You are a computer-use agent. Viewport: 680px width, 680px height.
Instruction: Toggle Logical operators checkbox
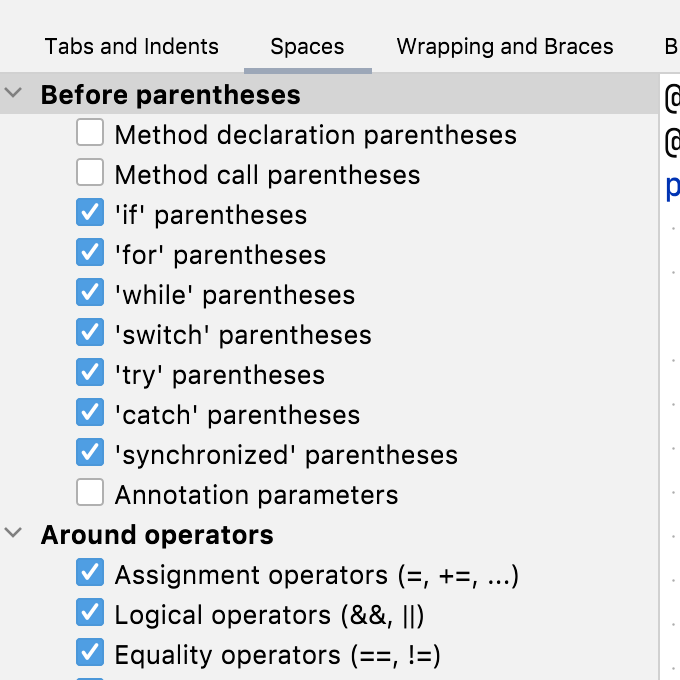click(x=90, y=613)
